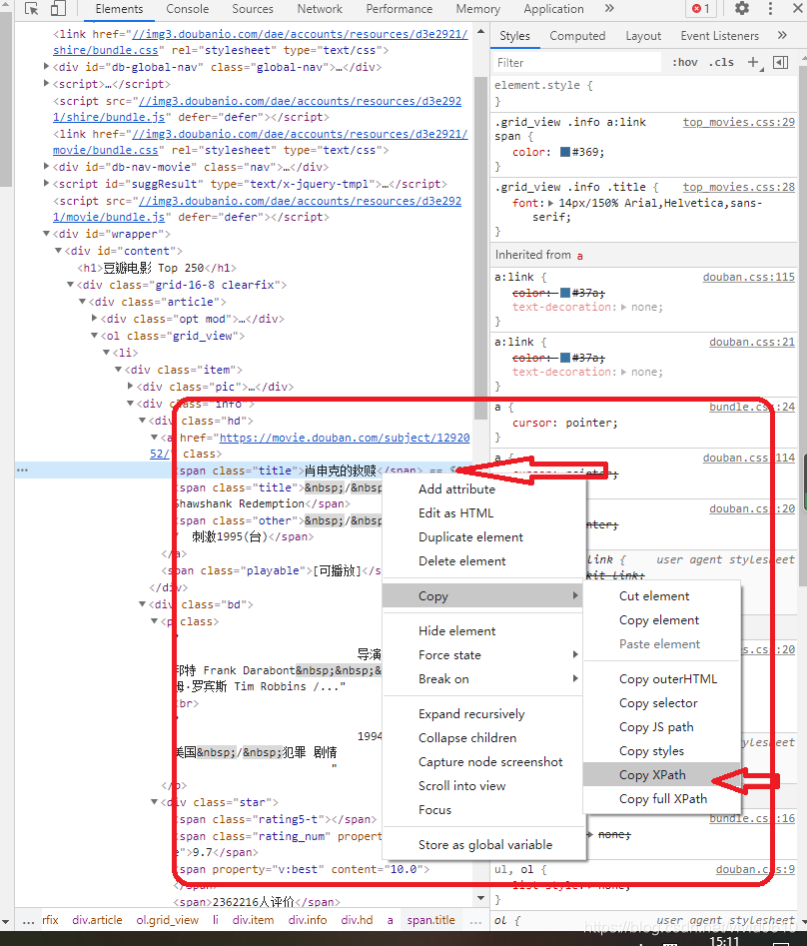Select div.article in breadcrumb bar
The image size is (807, 946).
pyautogui.click(x=97, y=920)
